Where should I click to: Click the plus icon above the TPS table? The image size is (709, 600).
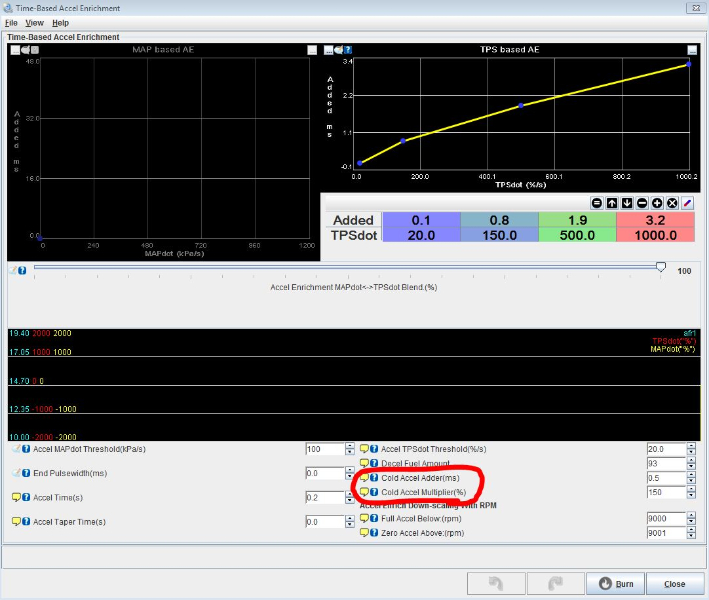pos(657,202)
